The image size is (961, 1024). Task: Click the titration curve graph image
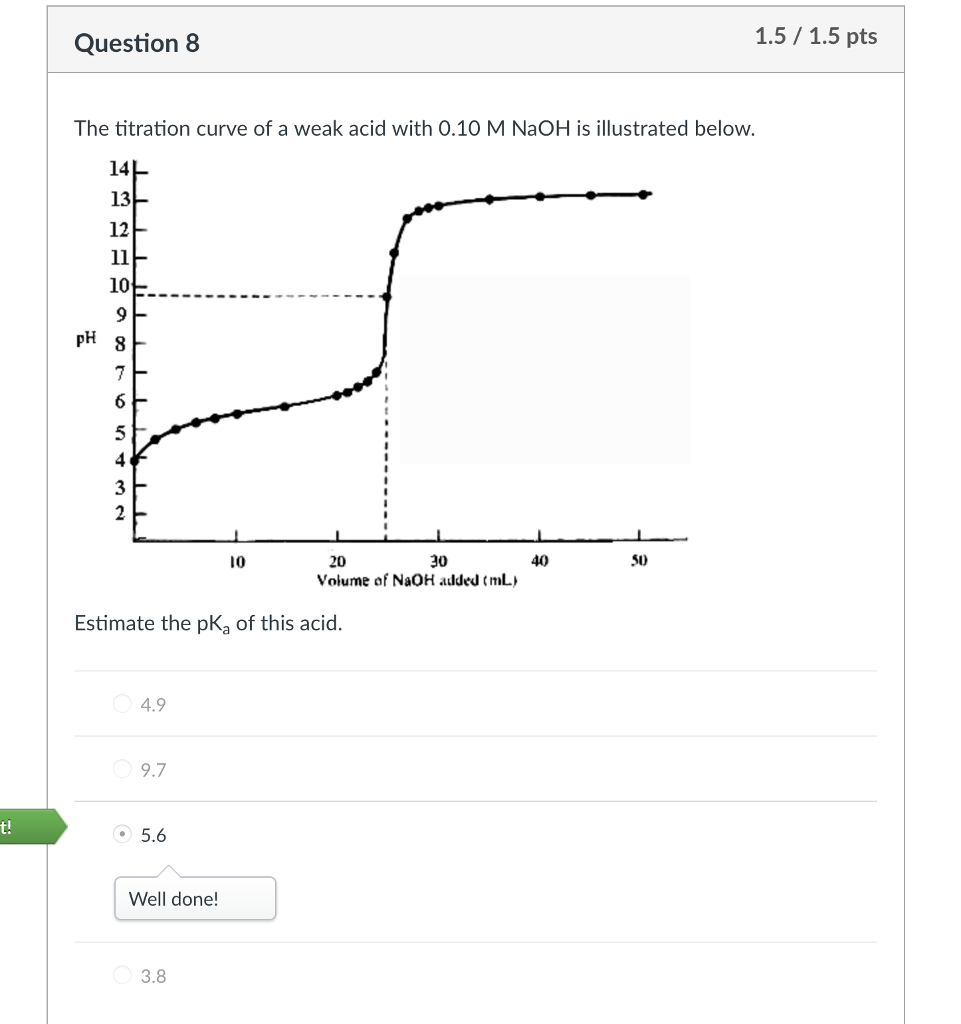[382, 374]
